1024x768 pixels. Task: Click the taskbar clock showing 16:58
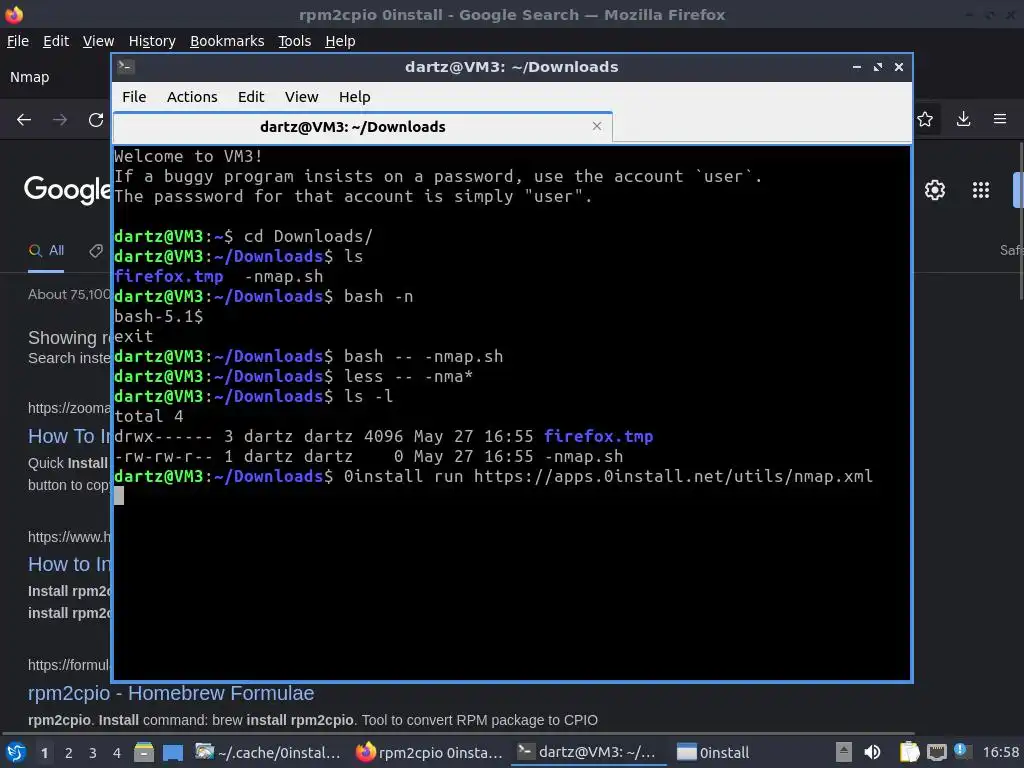(1001, 752)
